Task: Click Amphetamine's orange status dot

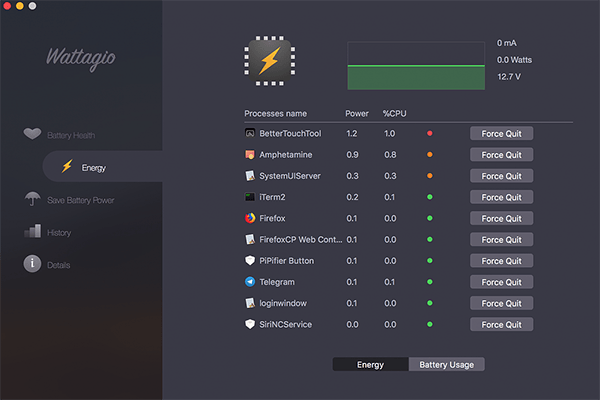Action: (x=430, y=155)
